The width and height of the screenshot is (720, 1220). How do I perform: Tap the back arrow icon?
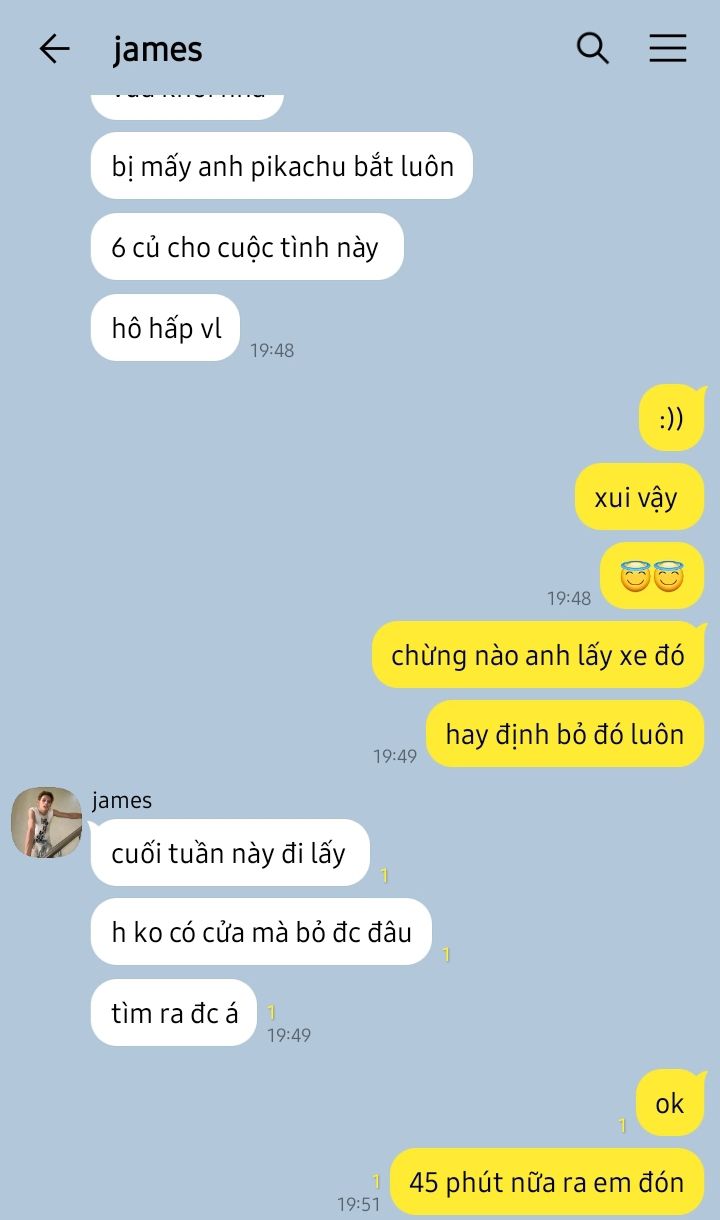pos(54,49)
